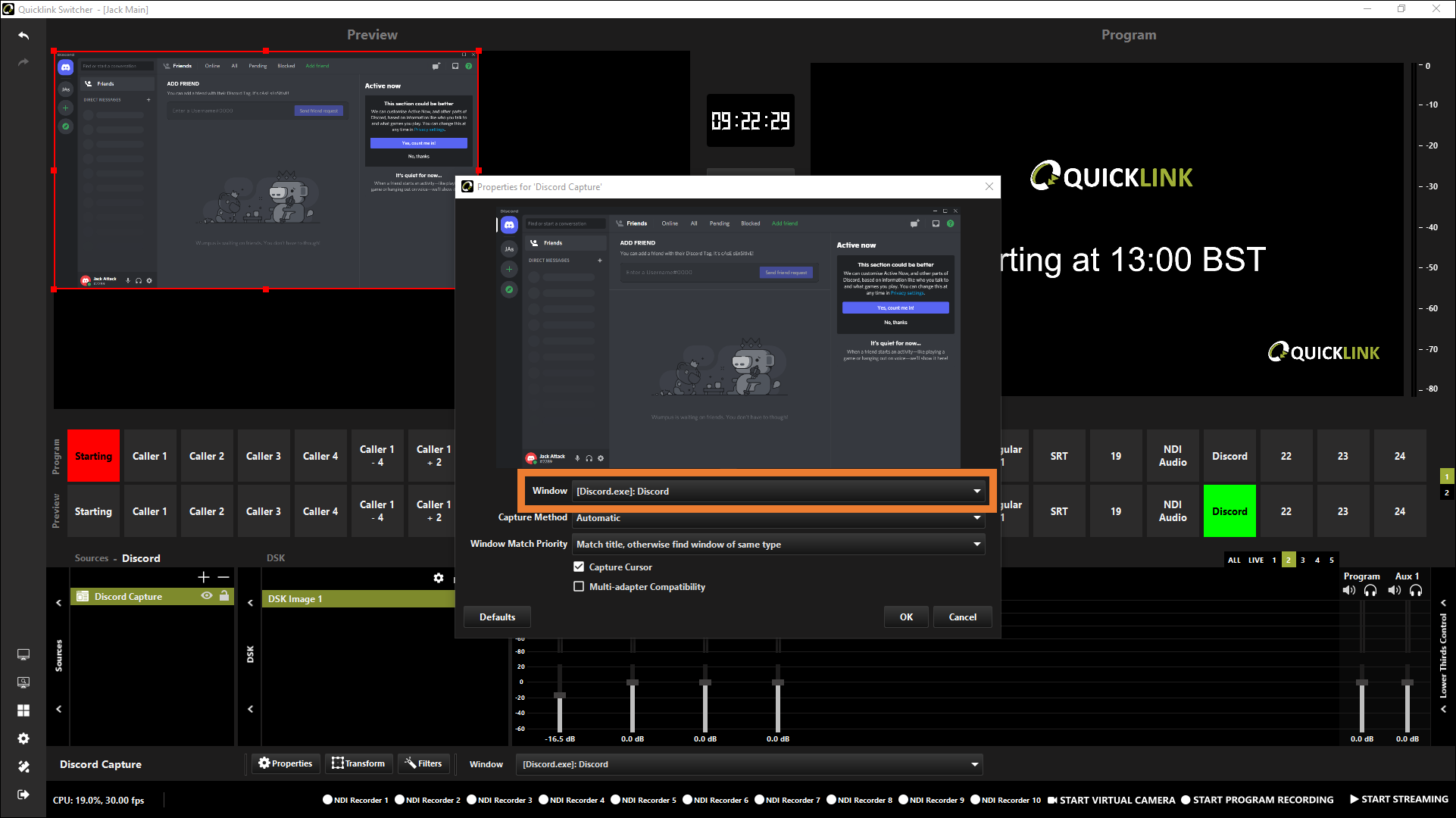Switch to the ALL audio tab
The width and height of the screenshot is (1456, 818).
tap(1234, 560)
